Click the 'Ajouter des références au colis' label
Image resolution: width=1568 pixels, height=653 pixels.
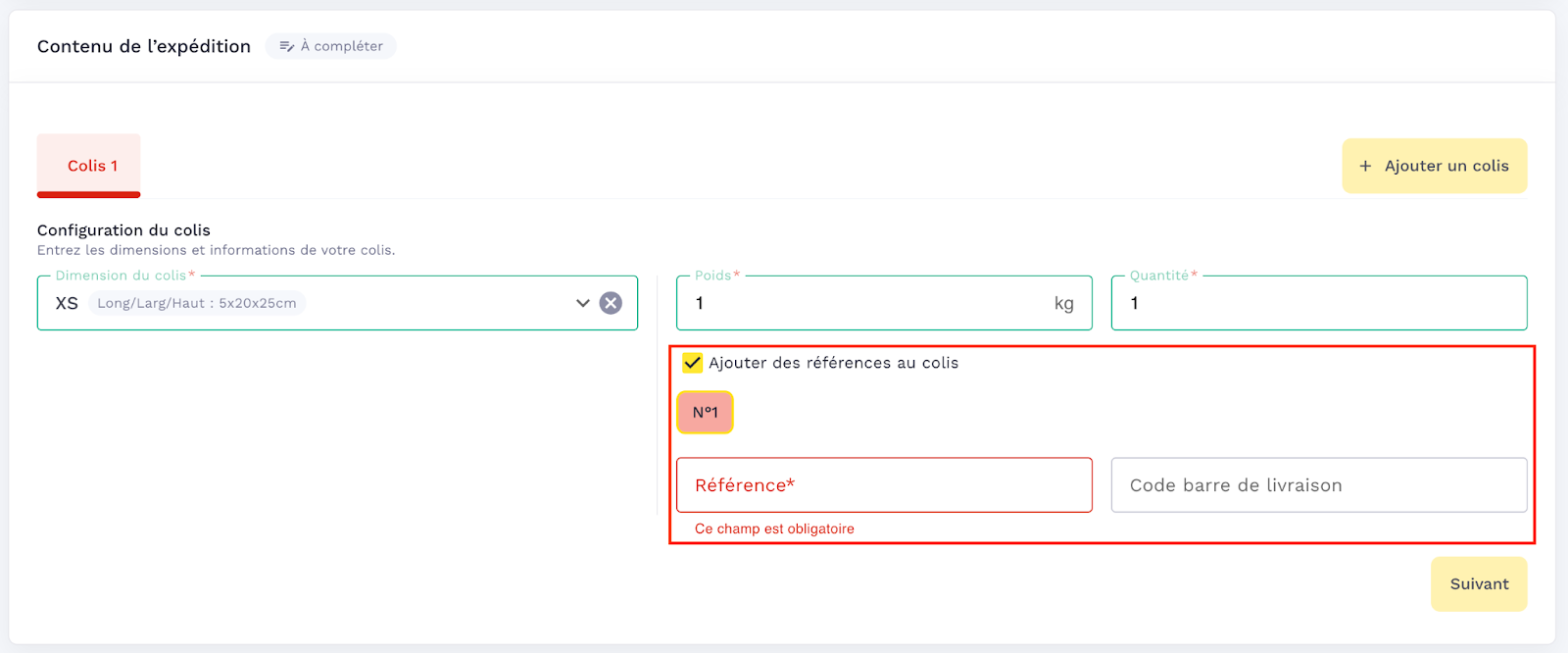pos(833,363)
